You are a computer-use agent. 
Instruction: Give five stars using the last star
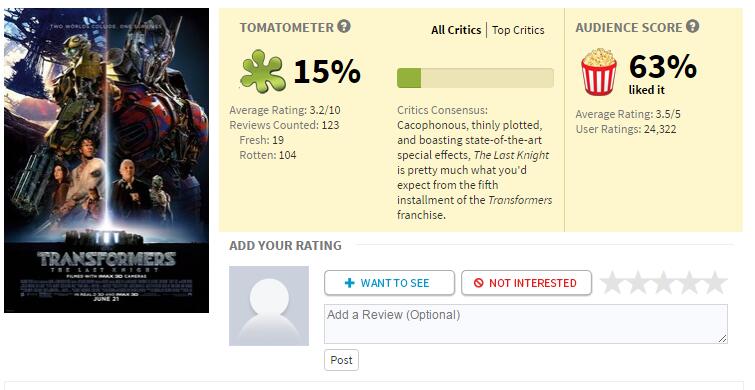tap(715, 283)
